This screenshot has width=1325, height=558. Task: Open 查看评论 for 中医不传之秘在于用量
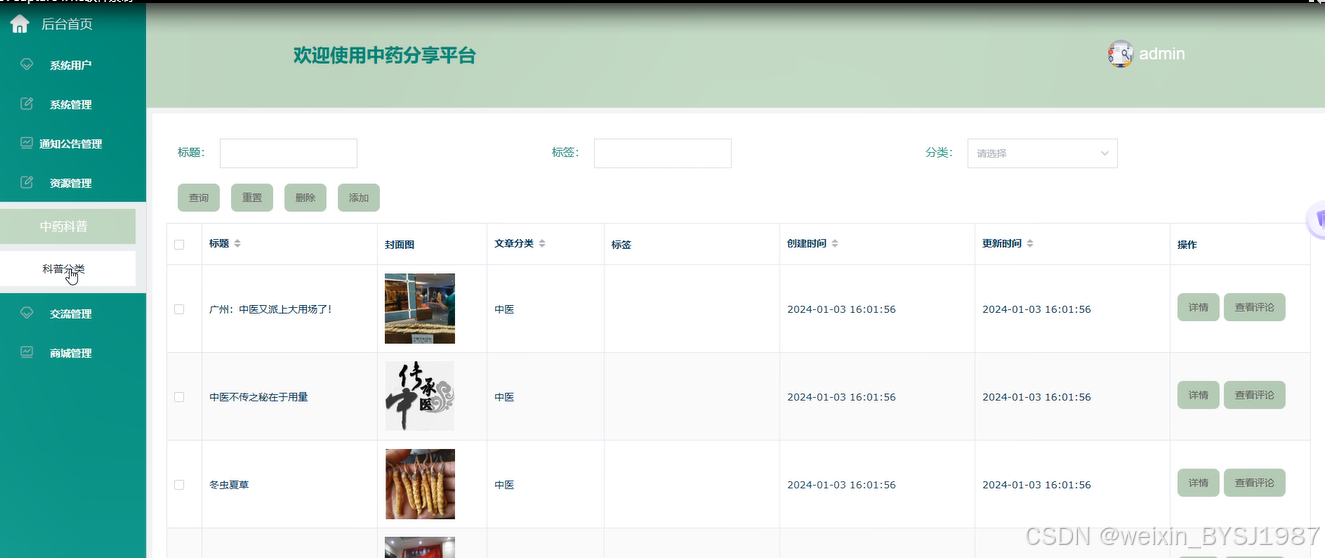pyautogui.click(x=1254, y=395)
